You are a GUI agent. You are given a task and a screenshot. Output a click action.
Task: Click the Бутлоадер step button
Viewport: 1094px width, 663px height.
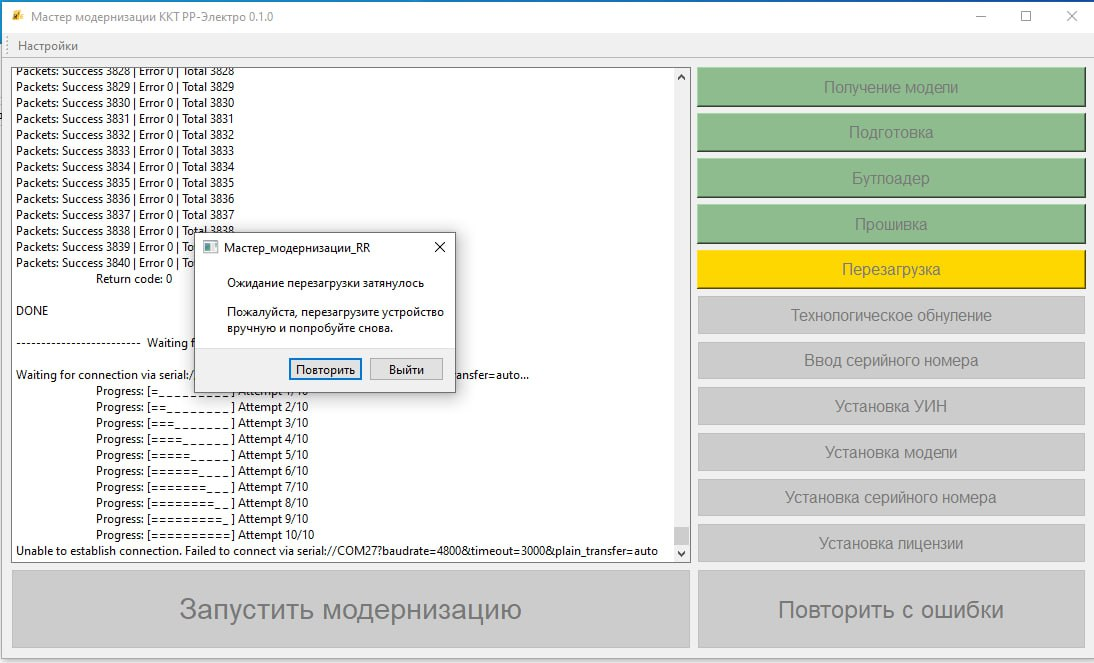[890, 178]
